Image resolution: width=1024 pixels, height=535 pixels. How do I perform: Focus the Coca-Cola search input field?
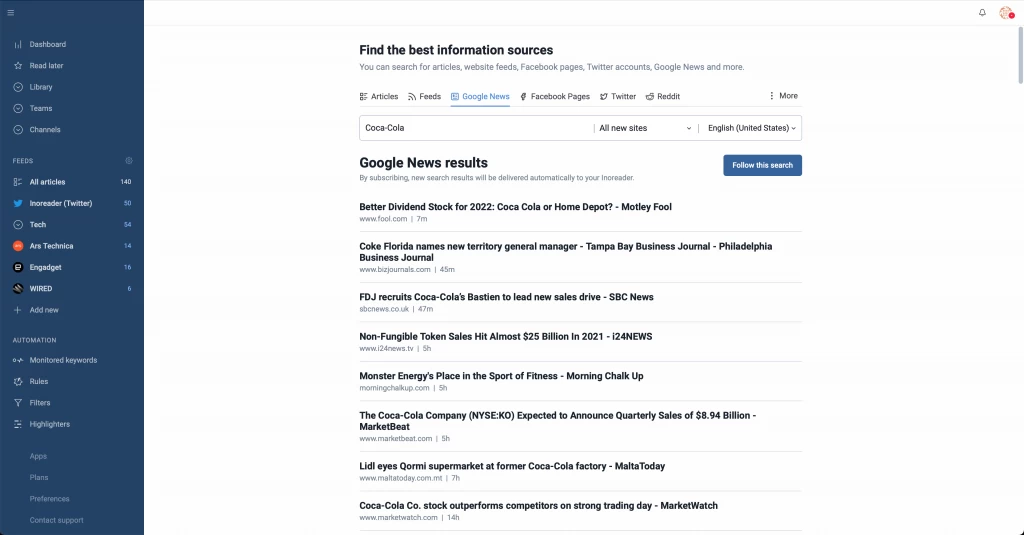[x=476, y=128]
